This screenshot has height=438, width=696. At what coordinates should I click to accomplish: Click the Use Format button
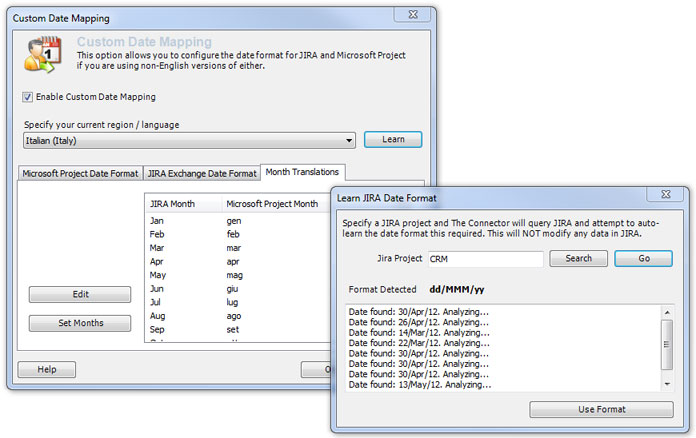point(601,409)
